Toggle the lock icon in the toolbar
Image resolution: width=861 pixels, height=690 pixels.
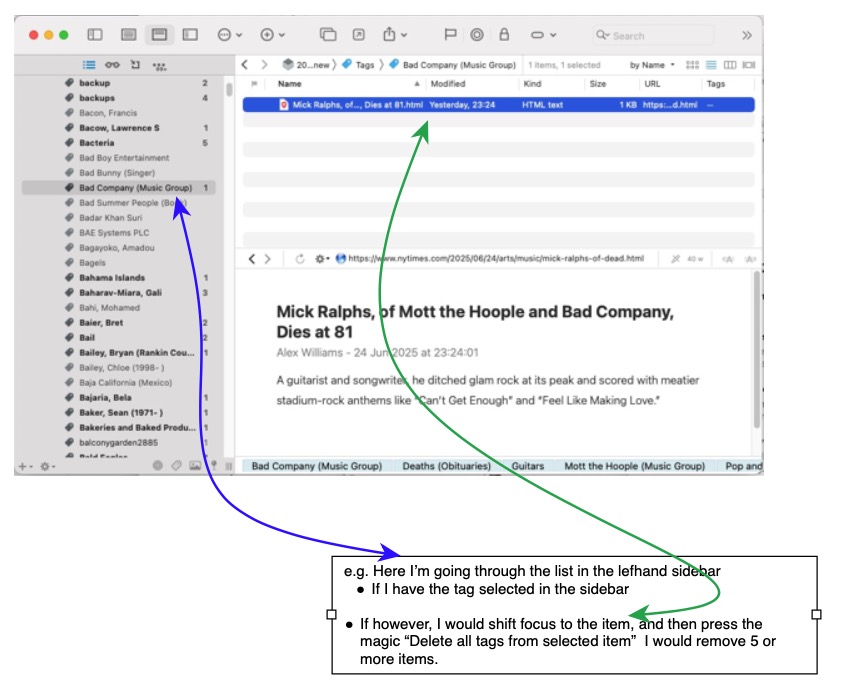coord(504,35)
